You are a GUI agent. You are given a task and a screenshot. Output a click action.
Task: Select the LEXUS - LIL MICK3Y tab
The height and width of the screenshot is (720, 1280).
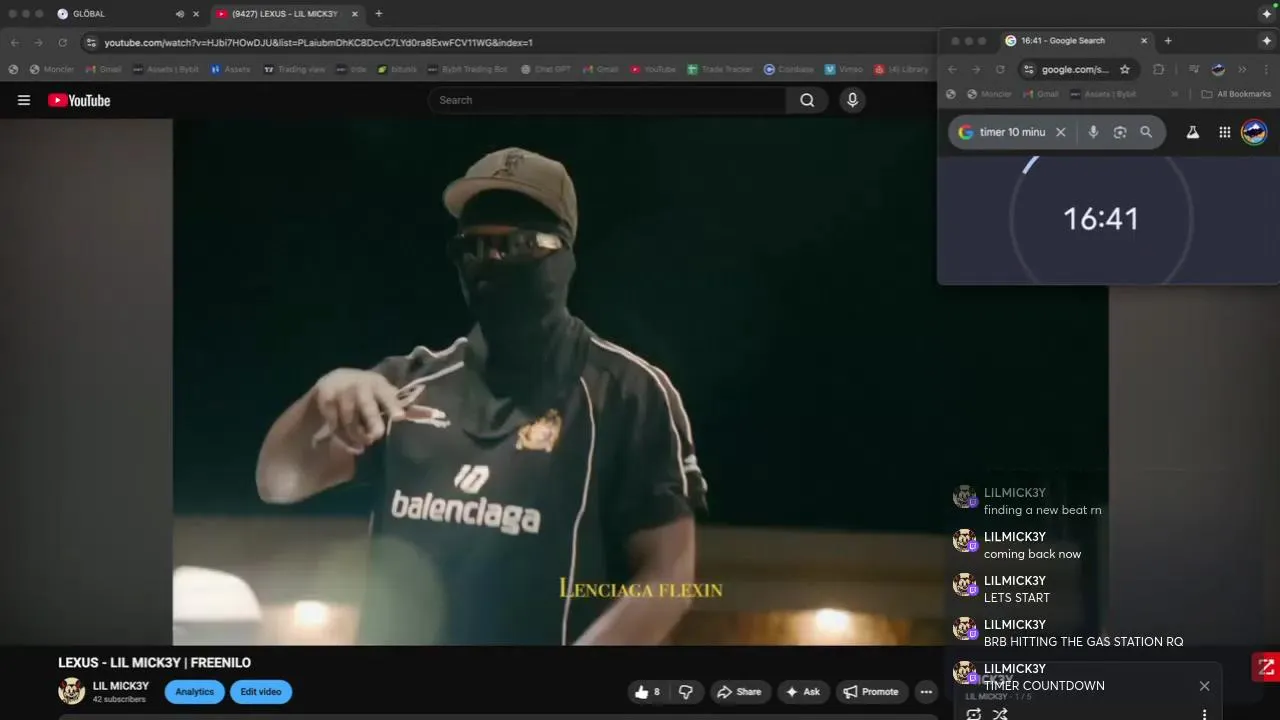click(x=285, y=14)
